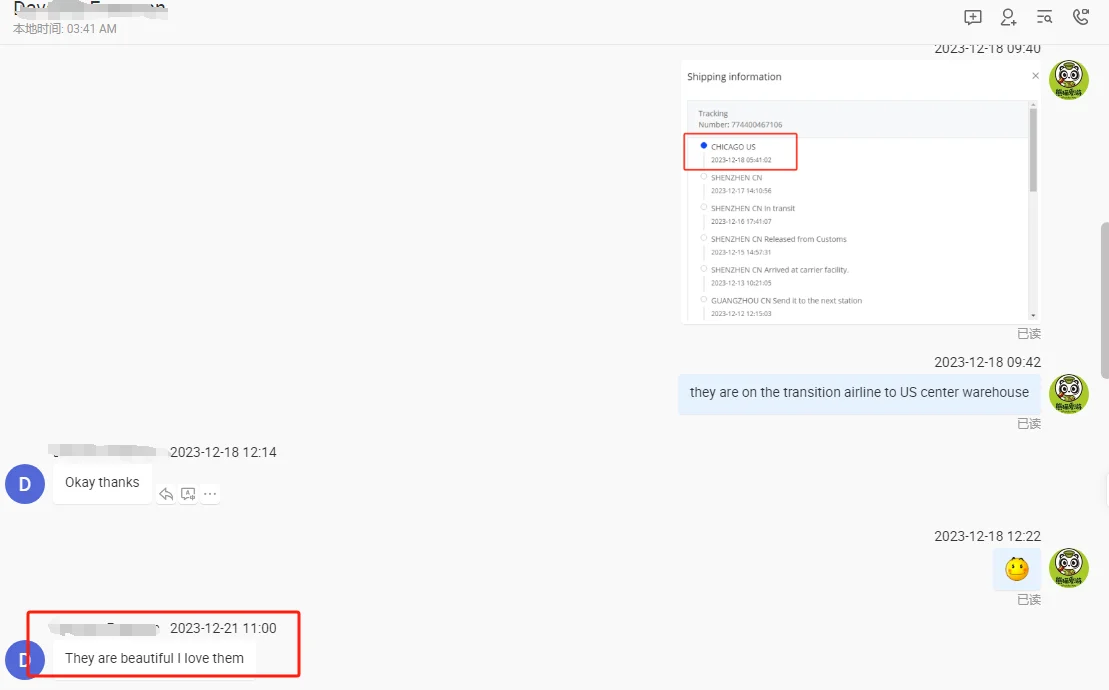Viewport: 1109px width, 690px height.
Task: Open the shipping information screenshot image
Action: pos(861,192)
